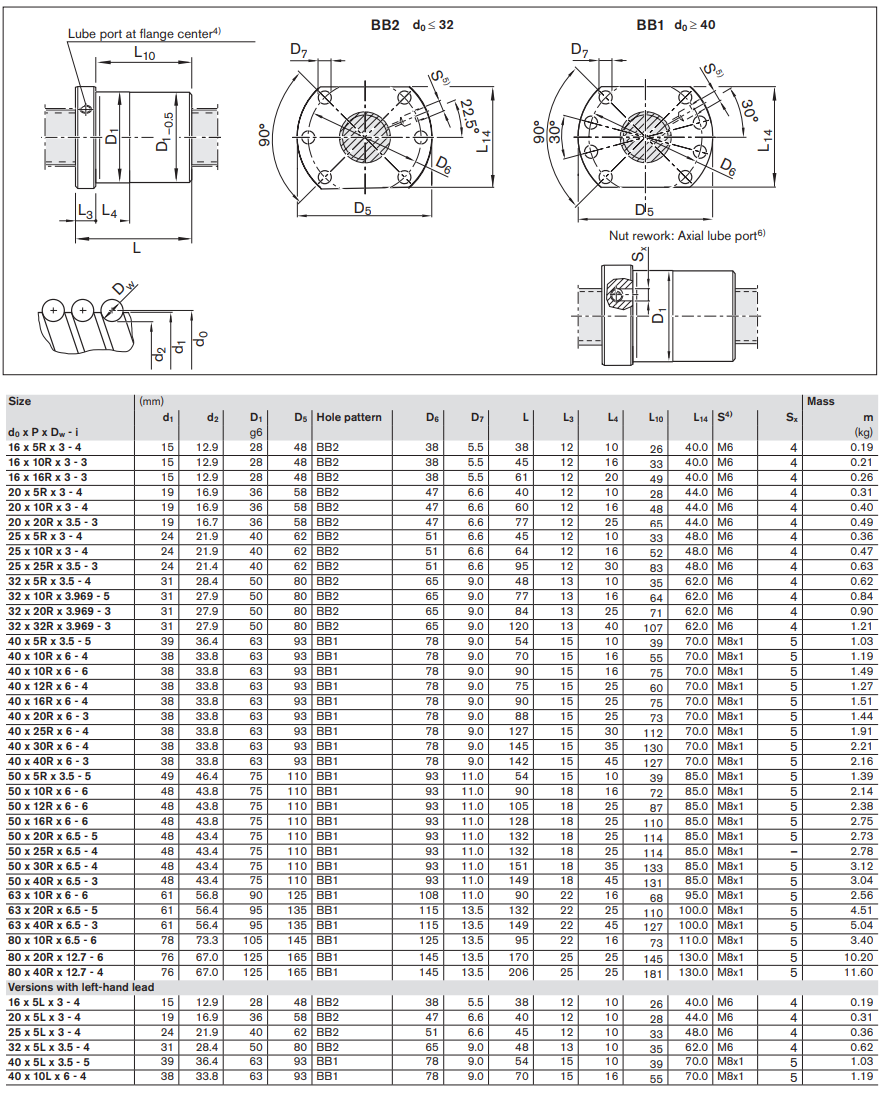Click size "40 x 20R x 6 - 3"
Image resolution: width=884 pixels, height=1098 pixels.
coord(48,716)
